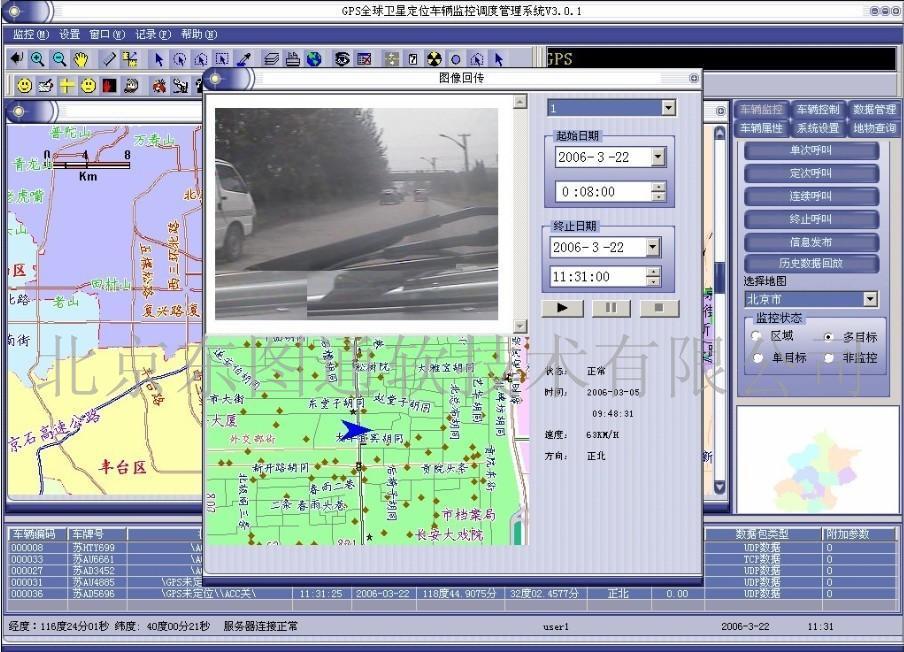This screenshot has width=904, height=652.
Task: Select the zoom in magnifier tool
Action: (37, 58)
